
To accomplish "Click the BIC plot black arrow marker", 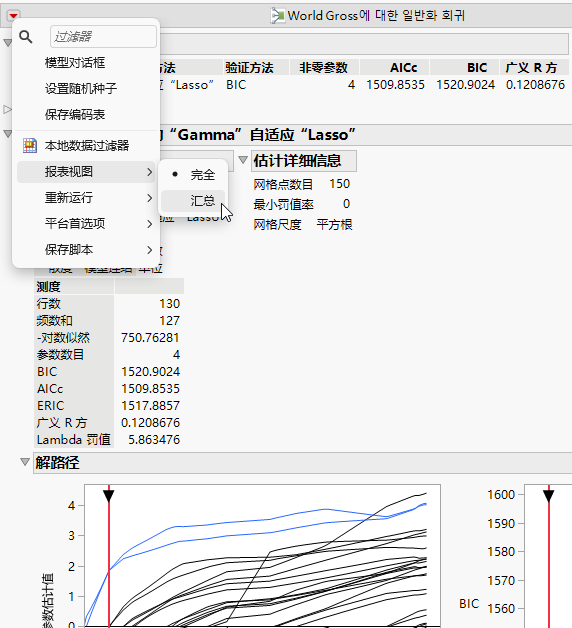I will click(x=548, y=496).
